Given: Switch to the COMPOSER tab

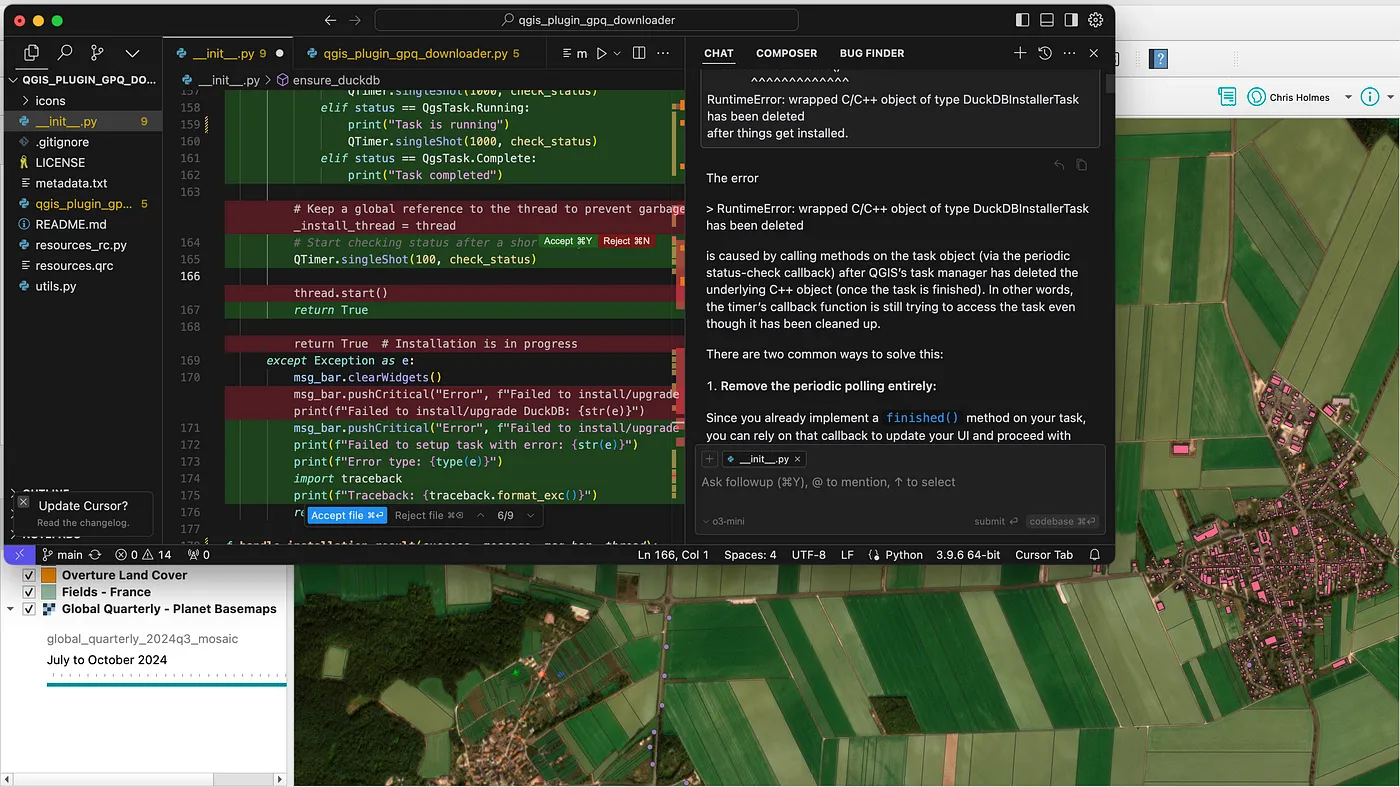Looking at the screenshot, I should click(x=786, y=53).
